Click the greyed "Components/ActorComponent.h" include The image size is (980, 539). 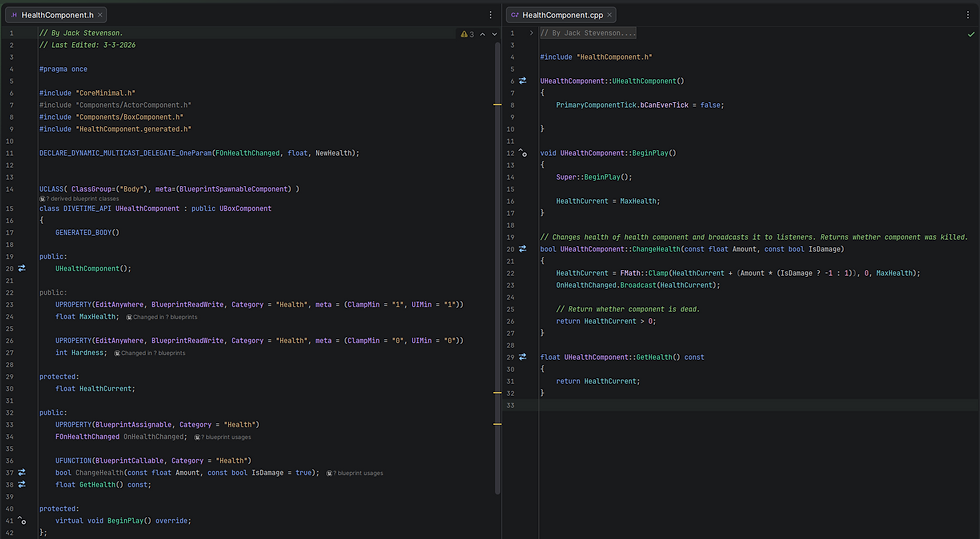coord(115,105)
